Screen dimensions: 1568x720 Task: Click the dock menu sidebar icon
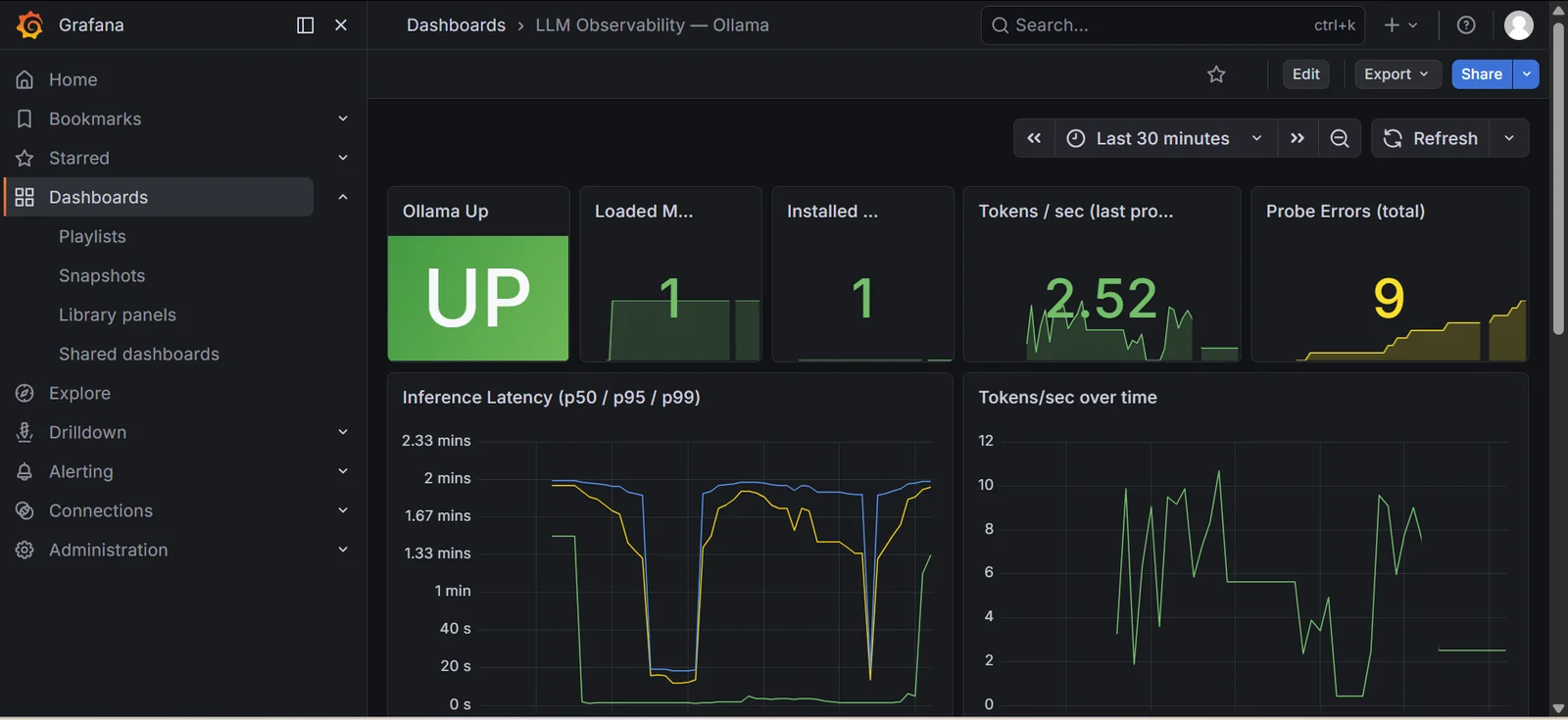point(305,24)
